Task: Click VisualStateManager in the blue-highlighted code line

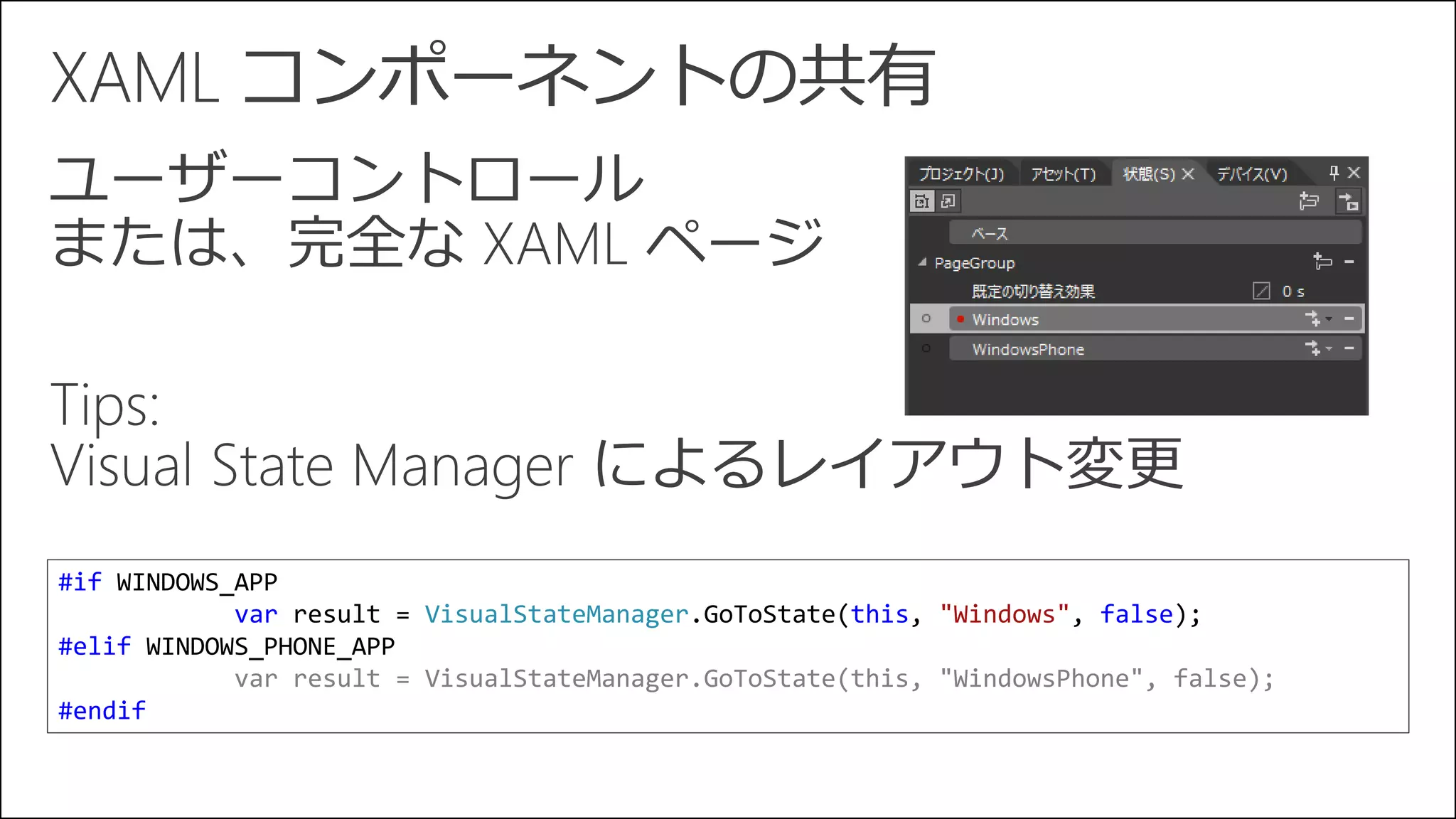Action: 557,614
